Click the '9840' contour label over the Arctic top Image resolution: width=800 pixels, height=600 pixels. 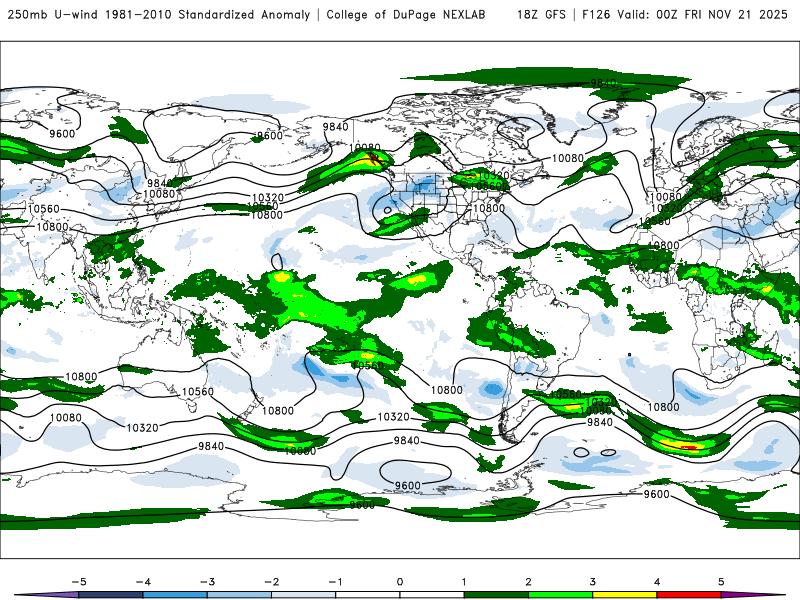click(604, 83)
